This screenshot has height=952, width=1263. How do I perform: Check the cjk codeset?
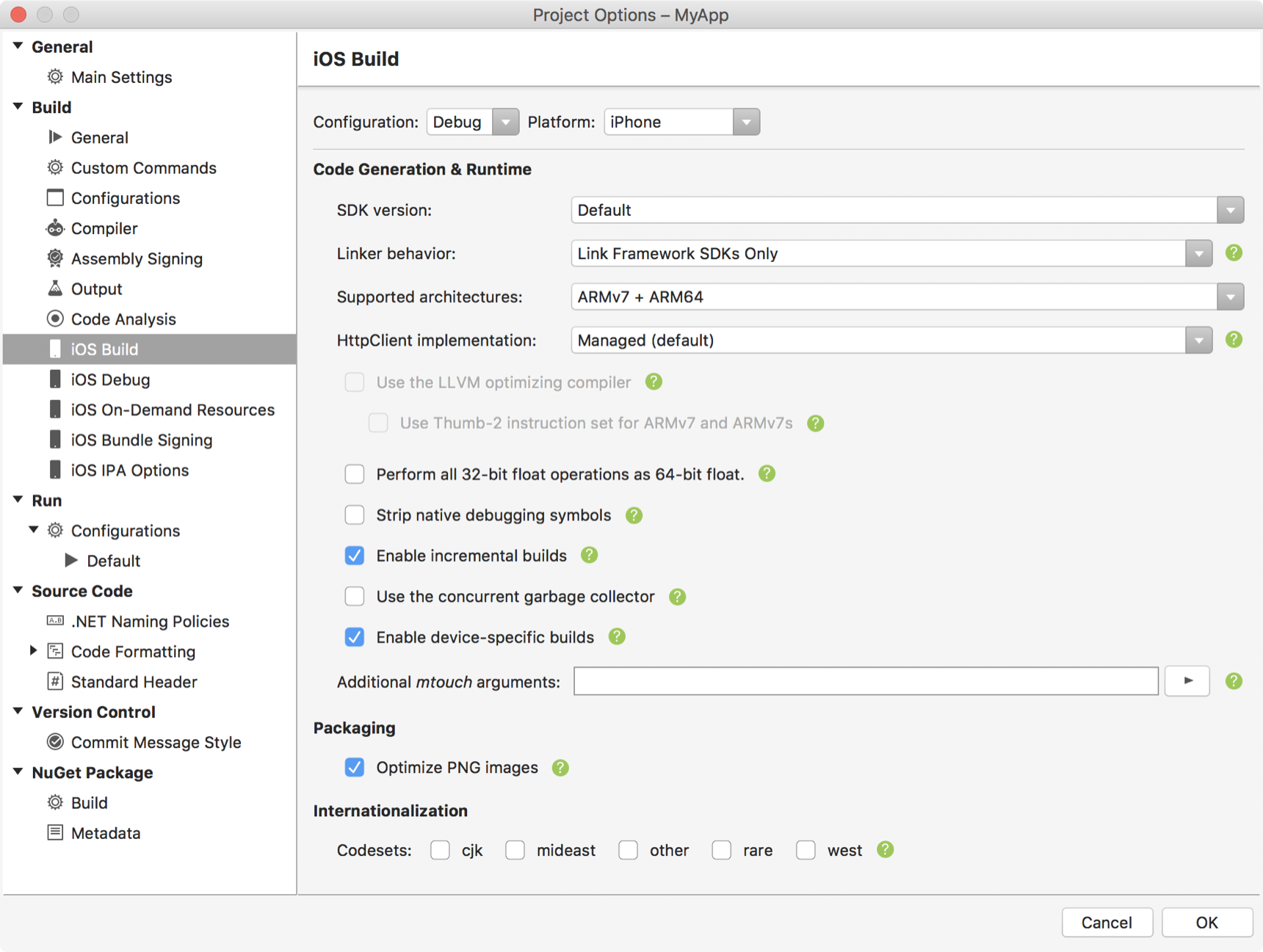click(440, 850)
